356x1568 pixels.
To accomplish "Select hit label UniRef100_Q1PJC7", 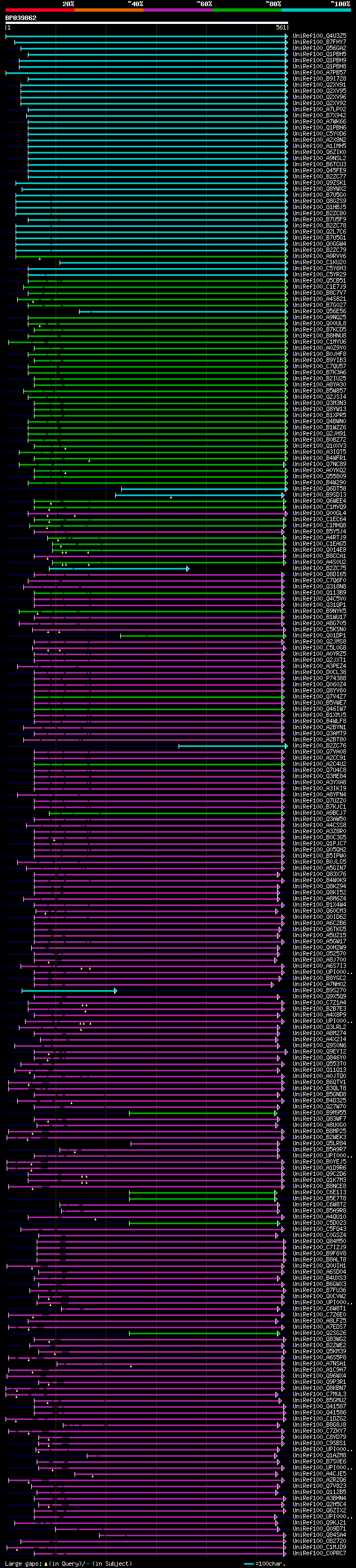I will tap(319, 843).
